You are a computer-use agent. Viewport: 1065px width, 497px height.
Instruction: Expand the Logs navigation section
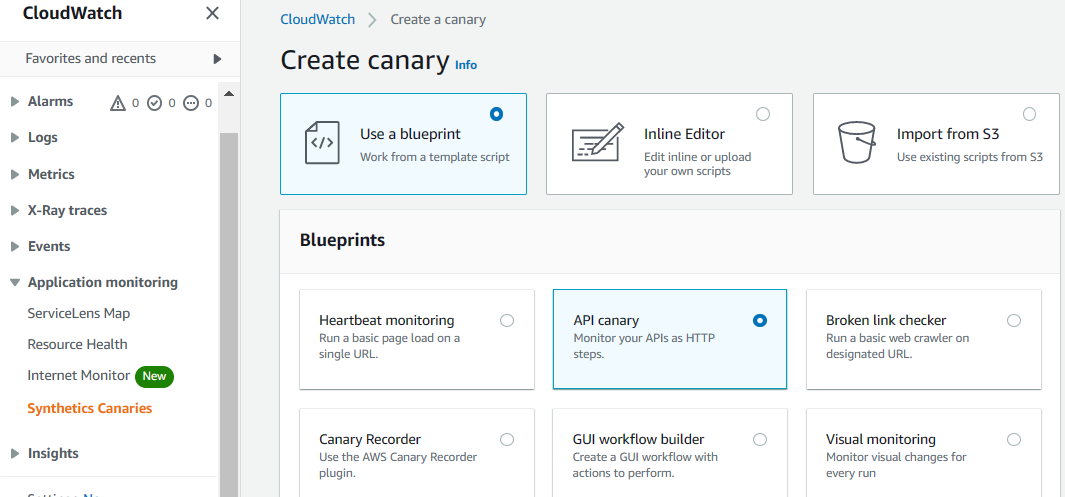point(15,138)
